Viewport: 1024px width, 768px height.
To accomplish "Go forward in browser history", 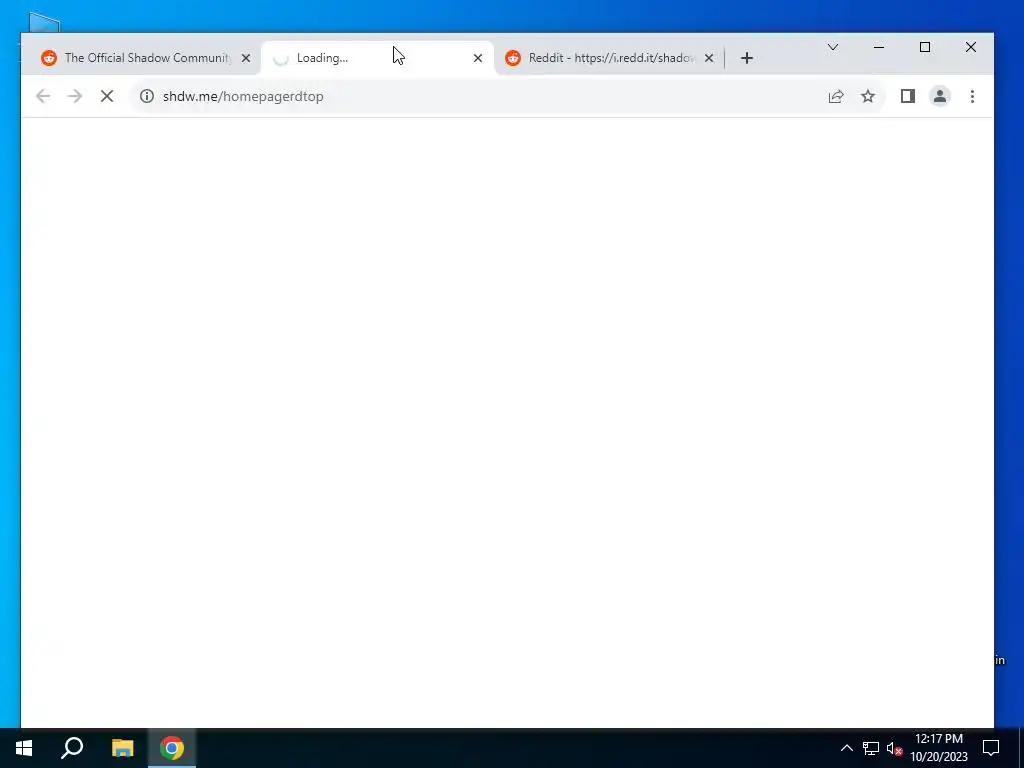I will pos(75,97).
